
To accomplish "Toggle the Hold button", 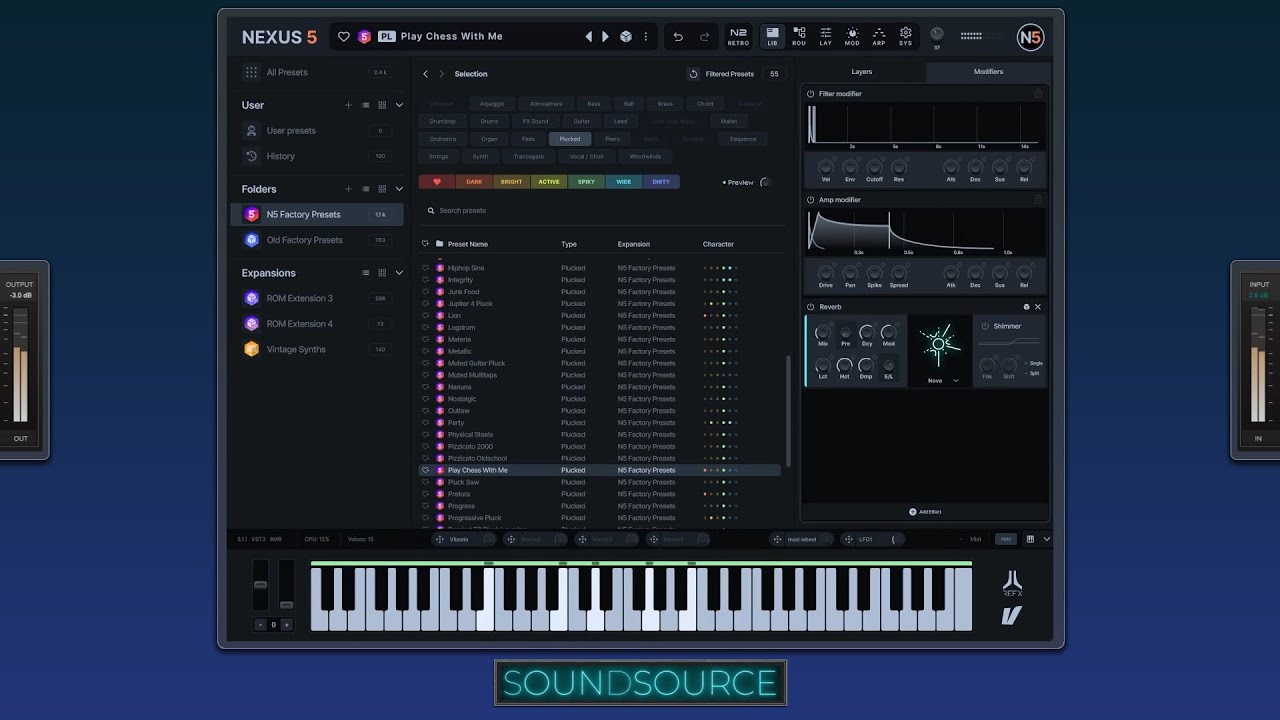I will click(x=1006, y=539).
